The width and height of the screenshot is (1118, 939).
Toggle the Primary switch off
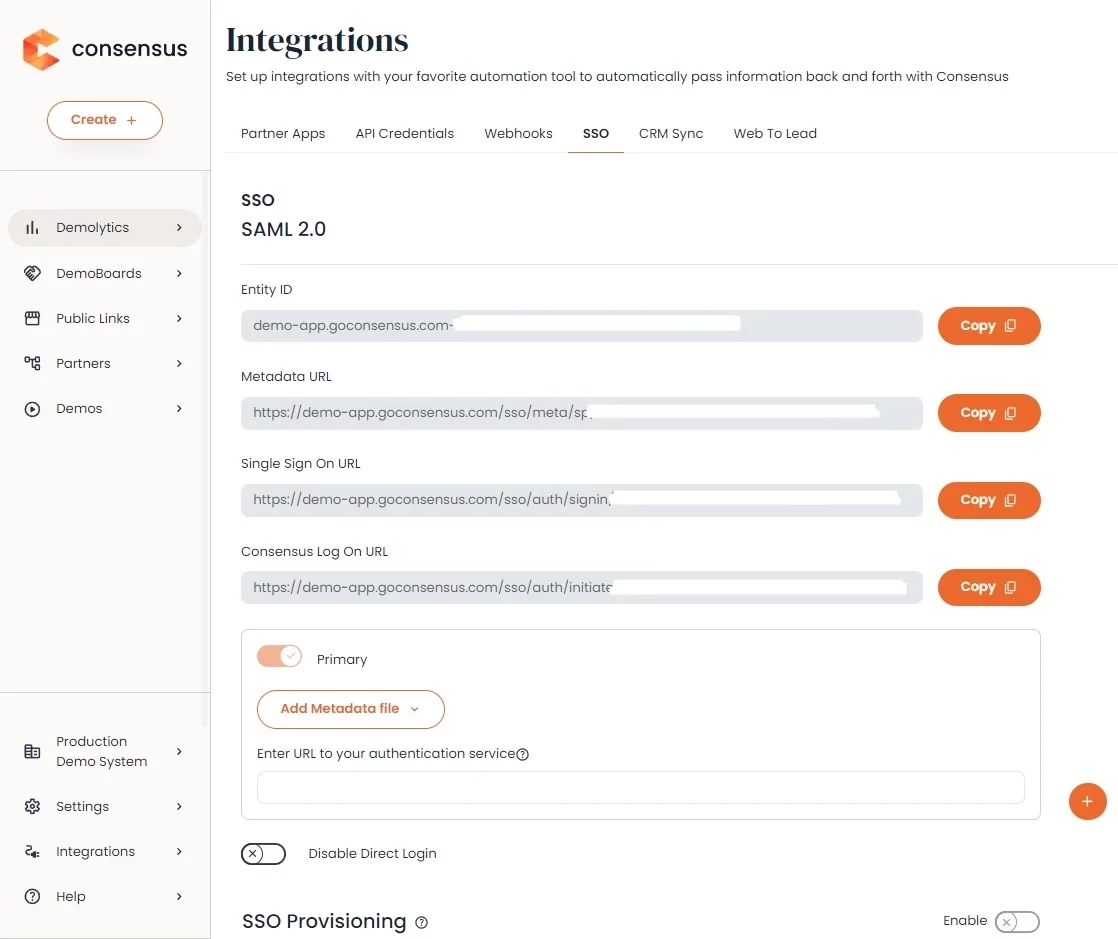[x=280, y=656]
